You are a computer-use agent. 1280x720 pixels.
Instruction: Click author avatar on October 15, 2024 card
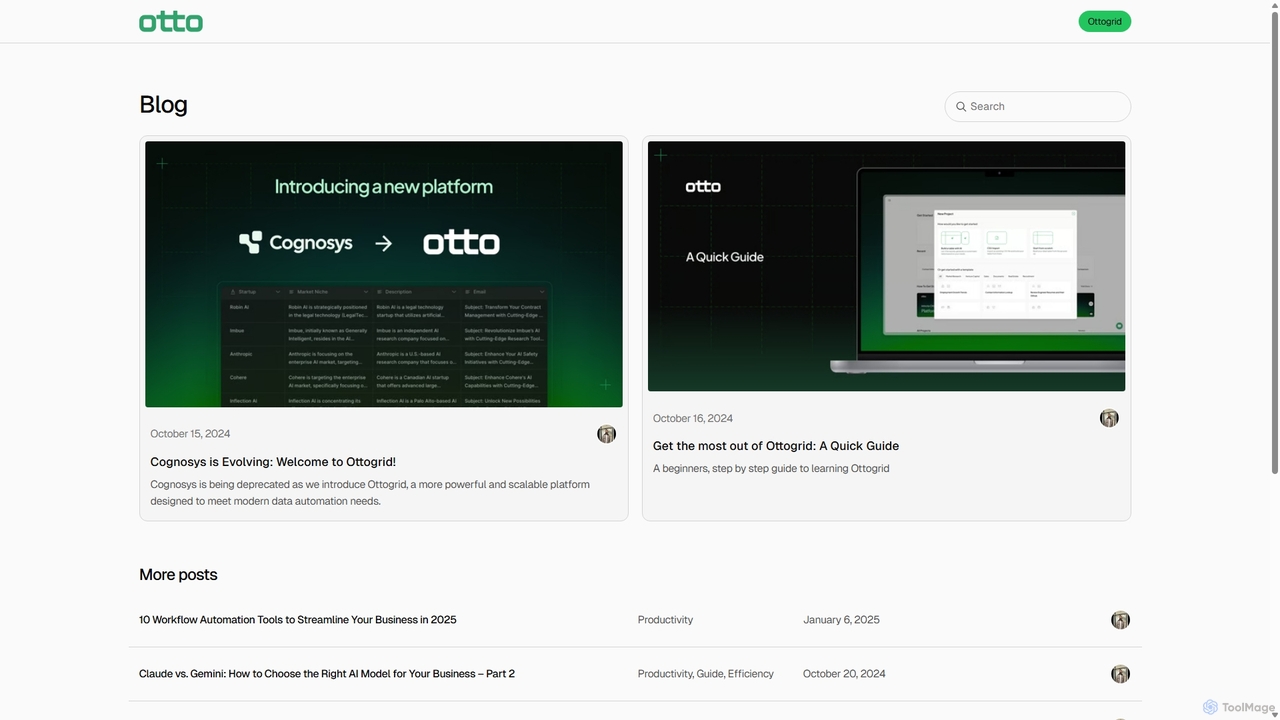pos(606,434)
